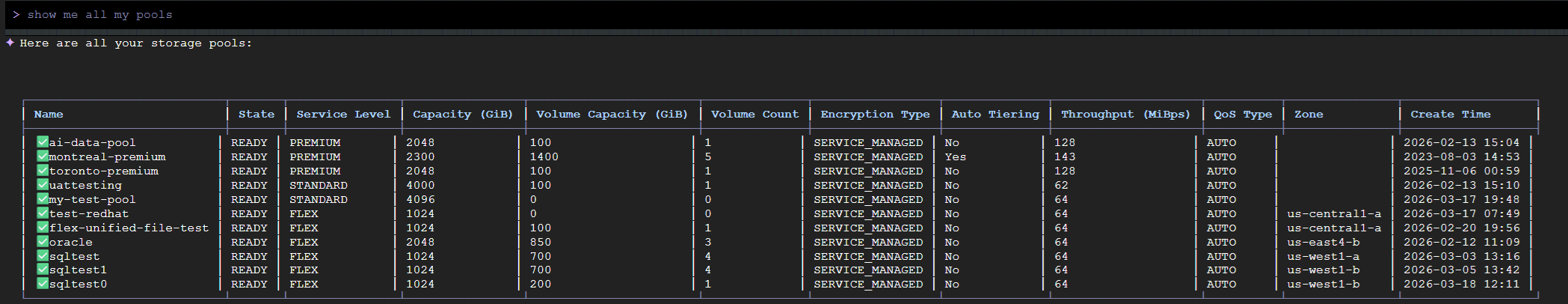Click create time '2025-11-06 00:59'
1568x304 pixels.
click(x=1461, y=171)
